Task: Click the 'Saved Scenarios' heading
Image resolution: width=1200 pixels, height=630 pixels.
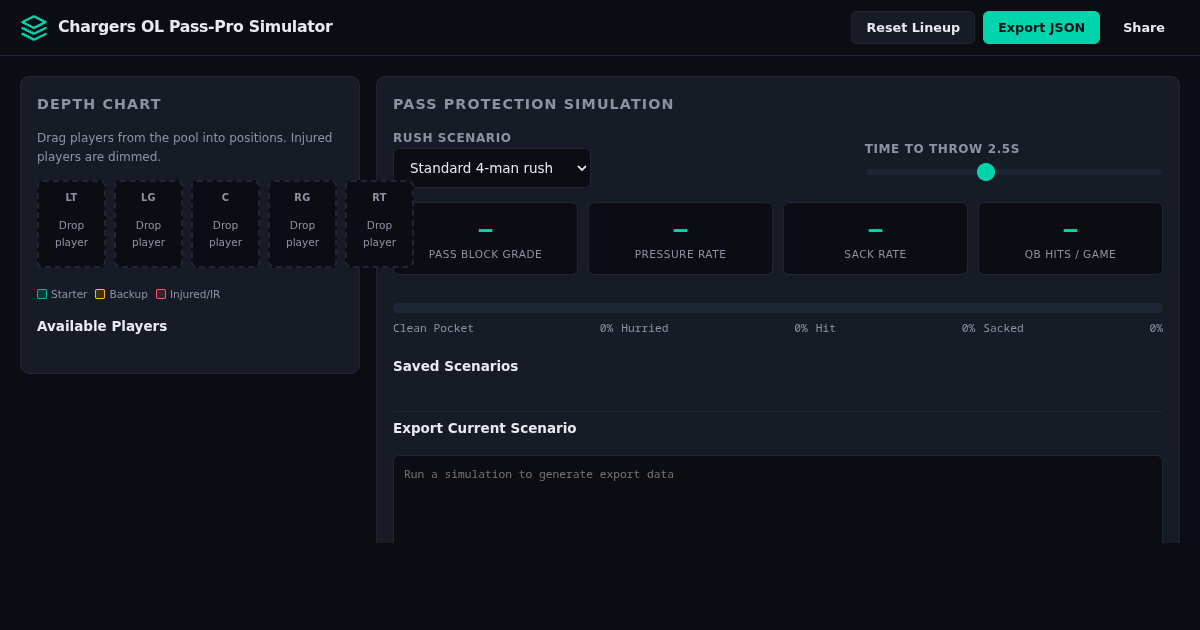Action: click(x=455, y=366)
